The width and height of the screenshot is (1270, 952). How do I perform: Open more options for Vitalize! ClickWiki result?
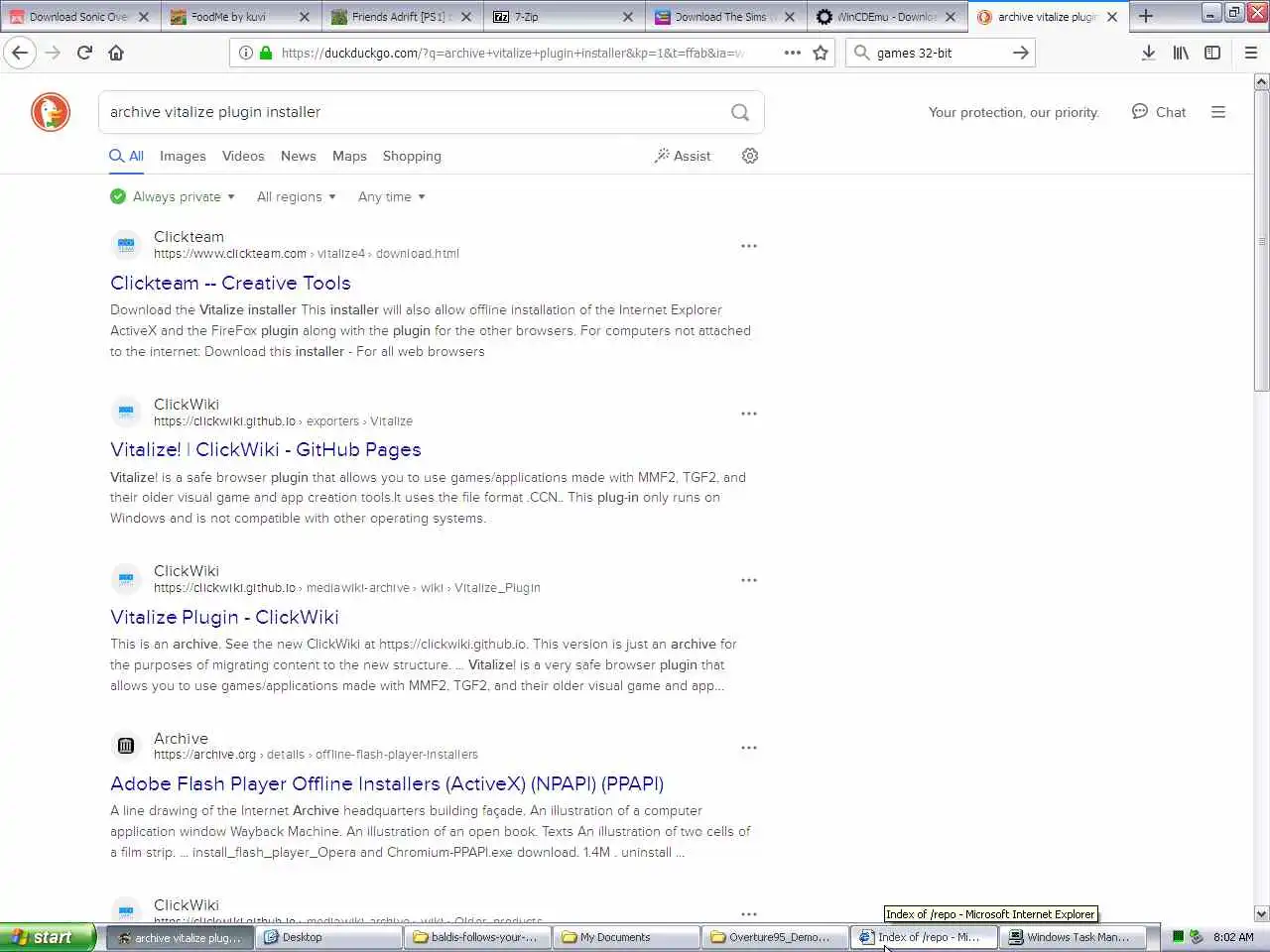pos(749,414)
